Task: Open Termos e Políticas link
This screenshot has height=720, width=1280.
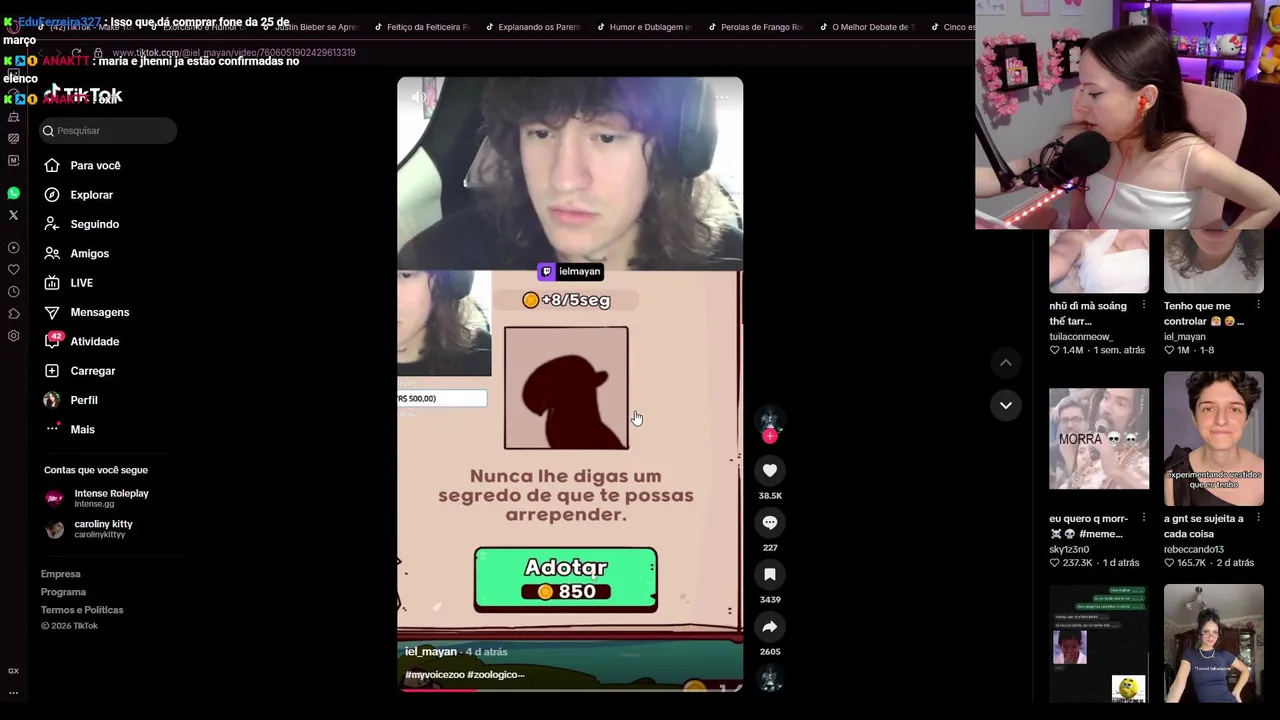Action: click(x=82, y=610)
